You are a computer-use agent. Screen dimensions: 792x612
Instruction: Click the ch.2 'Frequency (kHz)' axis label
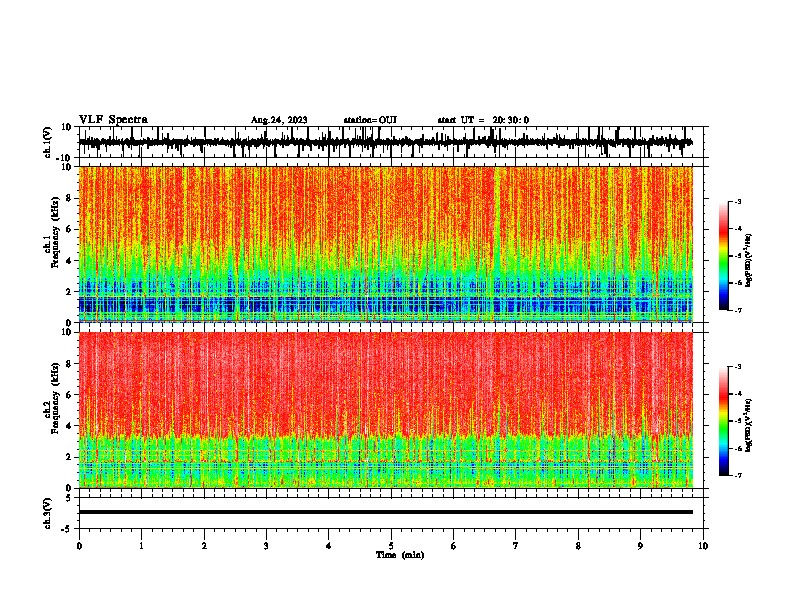point(55,398)
